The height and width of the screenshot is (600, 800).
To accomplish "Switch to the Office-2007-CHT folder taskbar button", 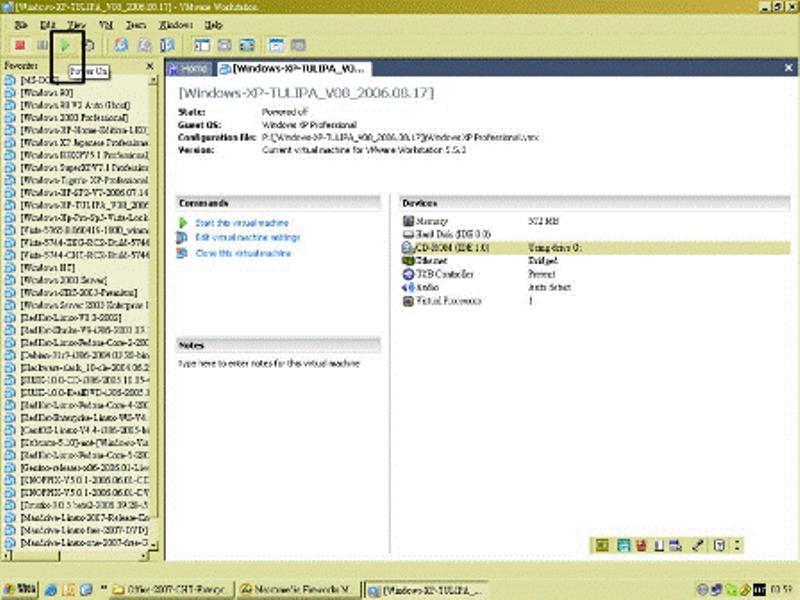I will click(172, 589).
